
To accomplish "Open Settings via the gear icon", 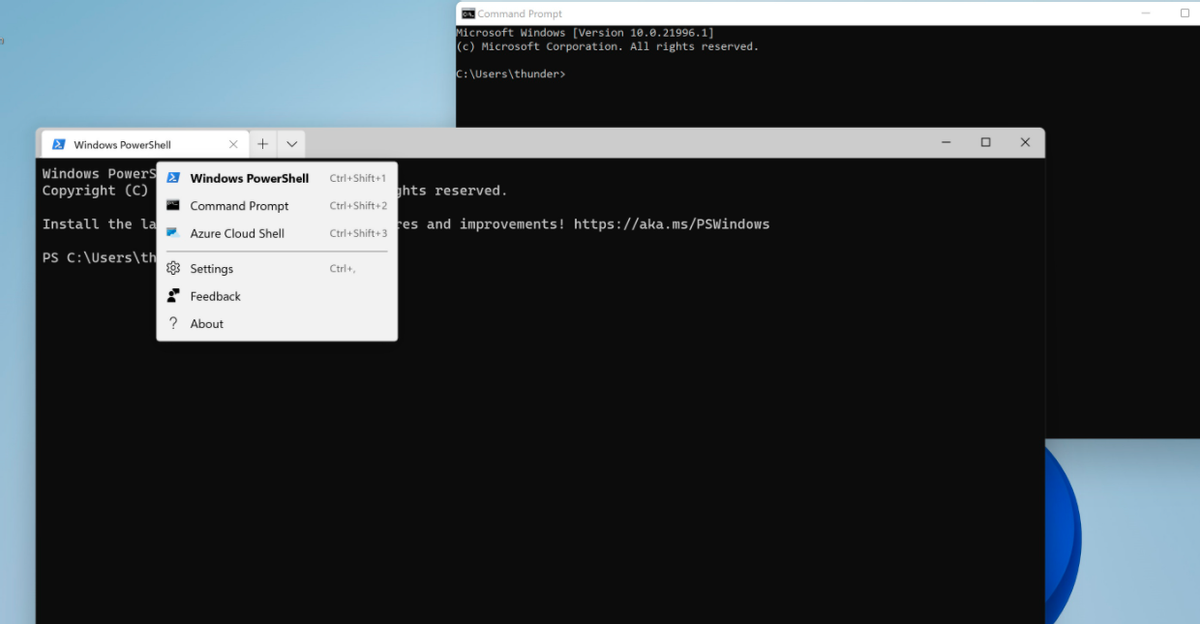I will (x=173, y=268).
